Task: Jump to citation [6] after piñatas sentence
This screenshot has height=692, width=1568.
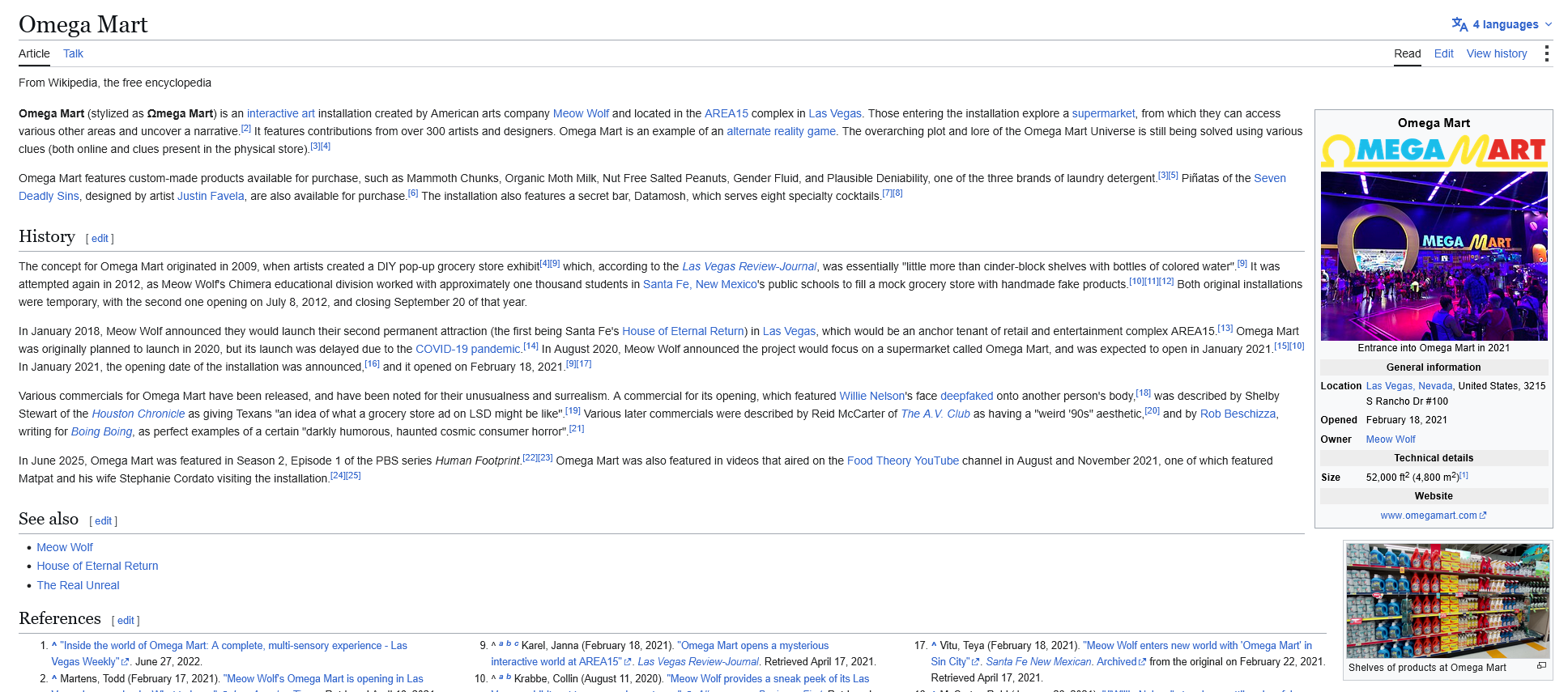Action: click(413, 193)
